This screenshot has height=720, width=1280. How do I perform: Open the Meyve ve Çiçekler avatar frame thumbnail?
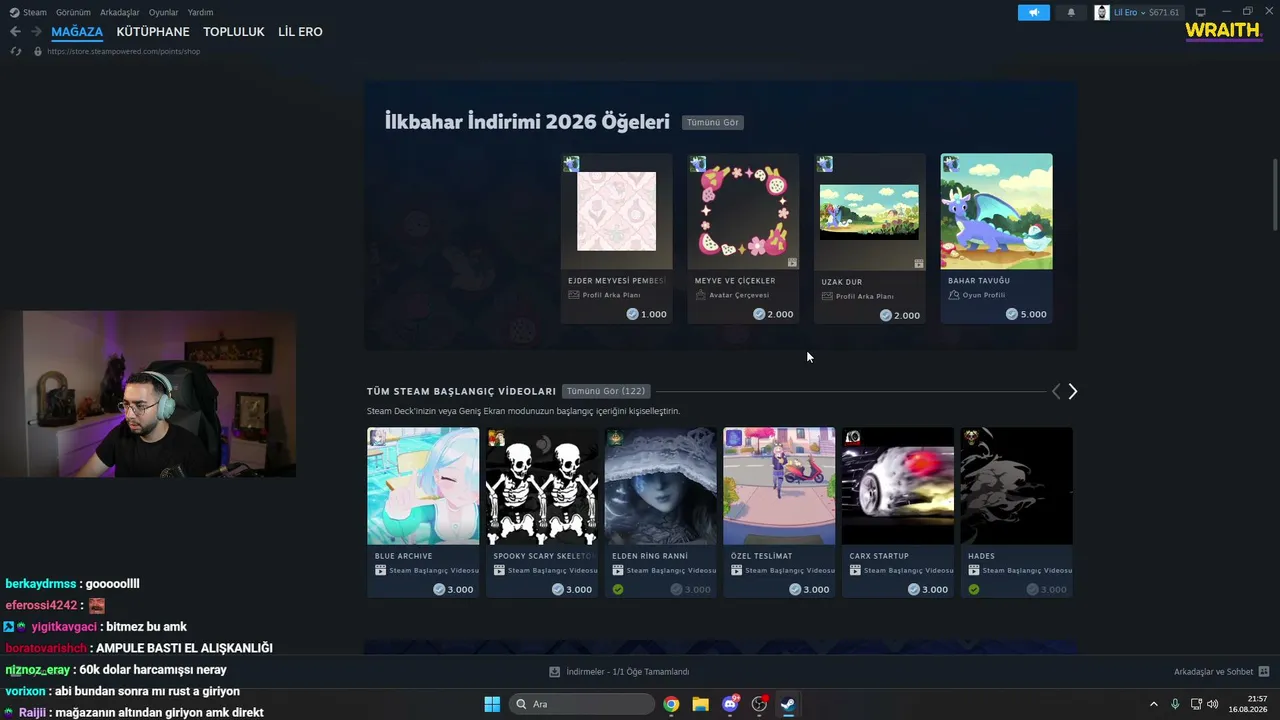[x=743, y=211]
